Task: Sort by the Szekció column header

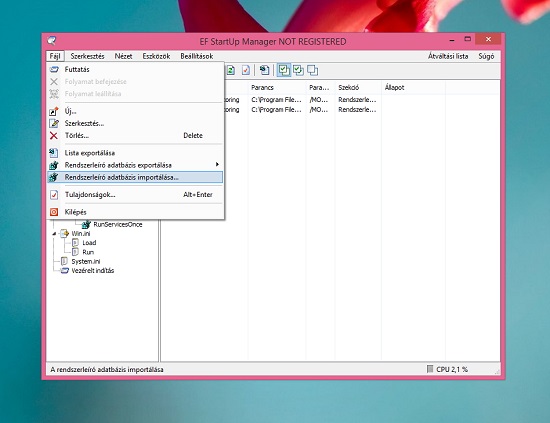Action: [358, 87]
